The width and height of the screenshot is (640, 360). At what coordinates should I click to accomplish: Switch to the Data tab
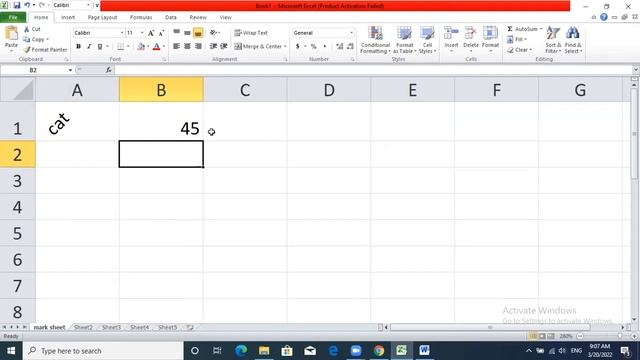coord(171,17)
